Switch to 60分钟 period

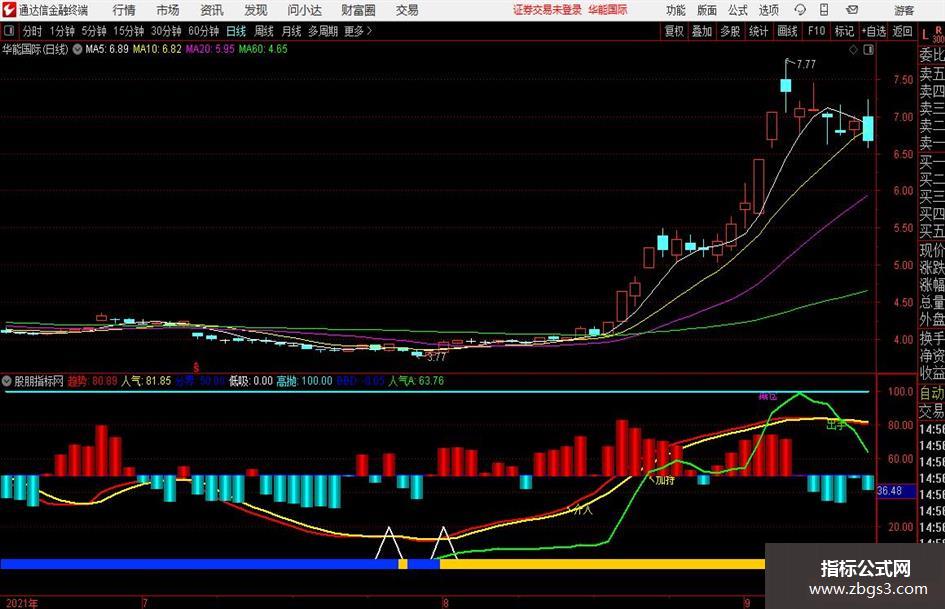204,31
